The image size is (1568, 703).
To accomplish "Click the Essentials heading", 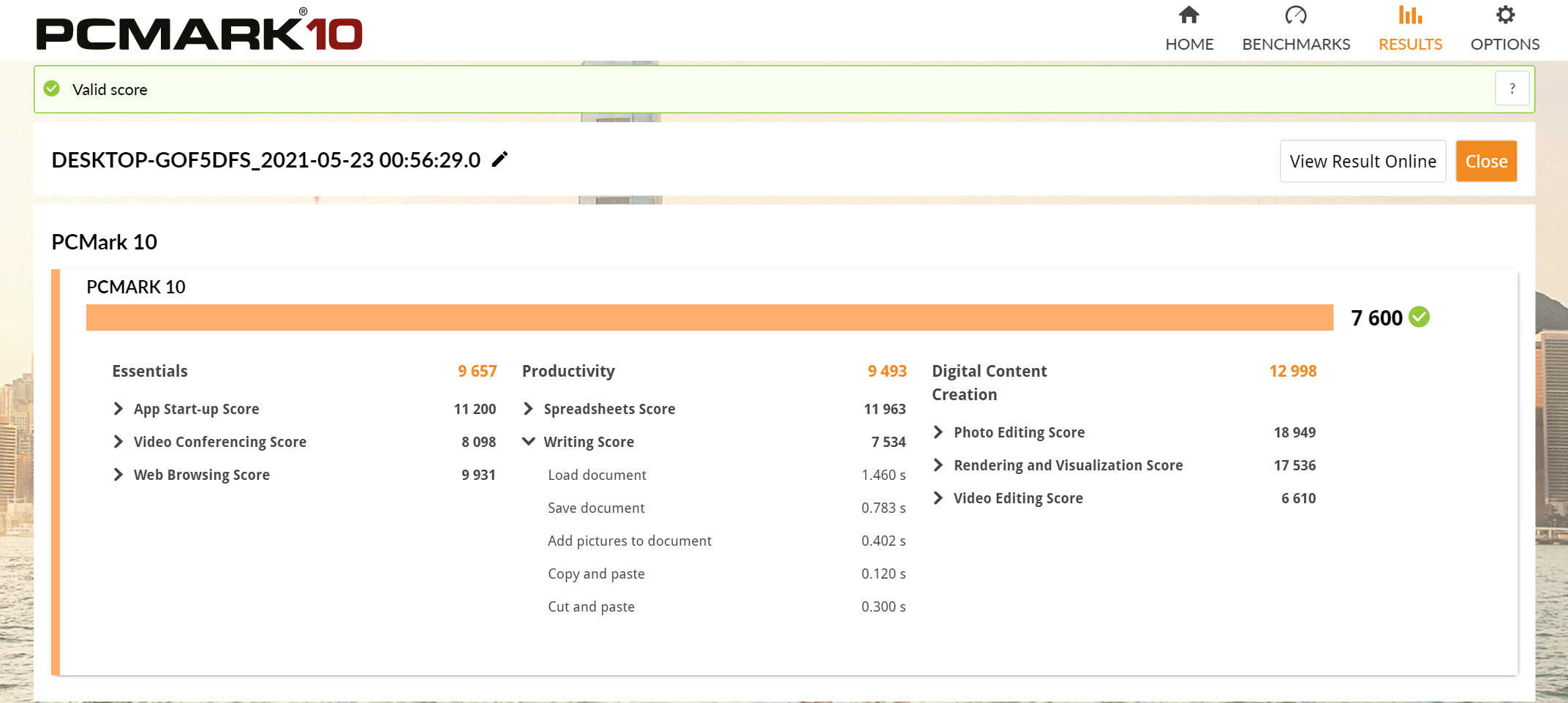I will [x=150, y=371].
